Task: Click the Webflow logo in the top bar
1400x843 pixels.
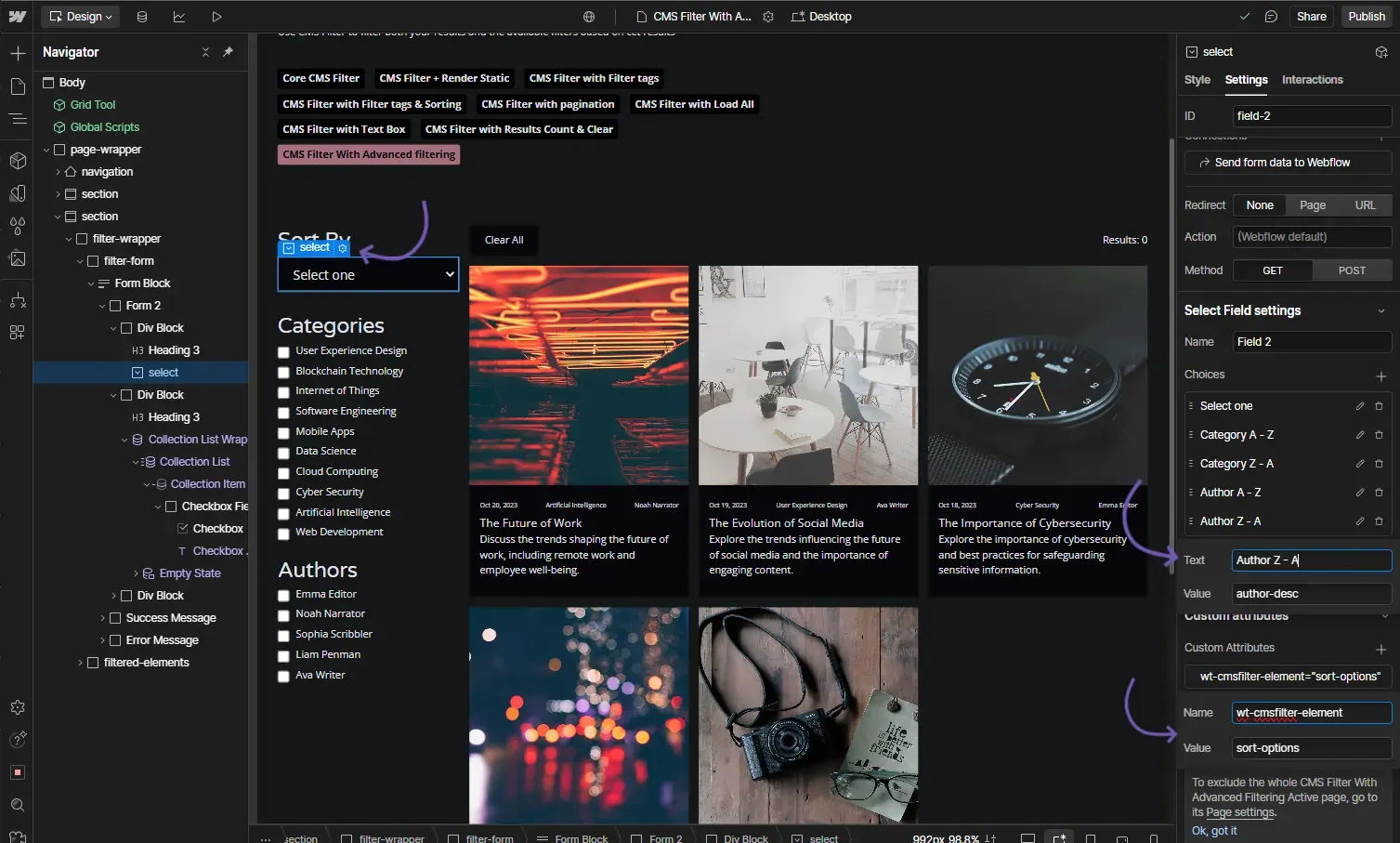Action: point(18,17)
